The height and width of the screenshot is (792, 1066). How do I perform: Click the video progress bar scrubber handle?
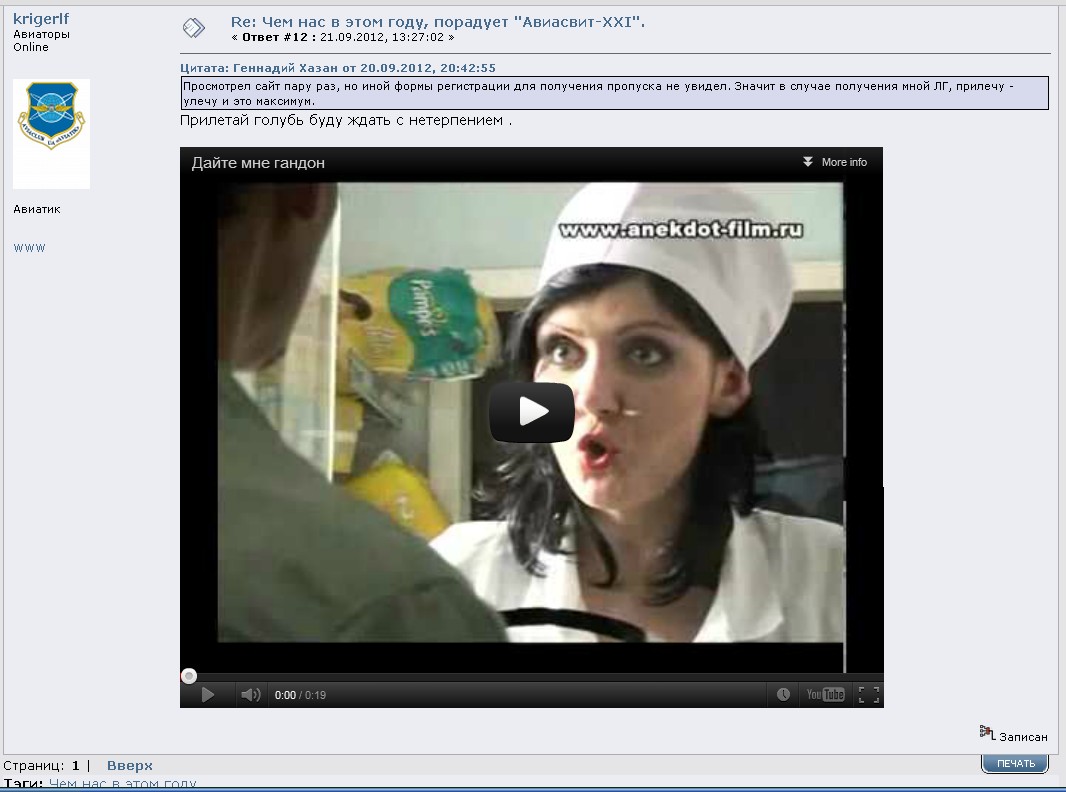[x=189, y=676]
